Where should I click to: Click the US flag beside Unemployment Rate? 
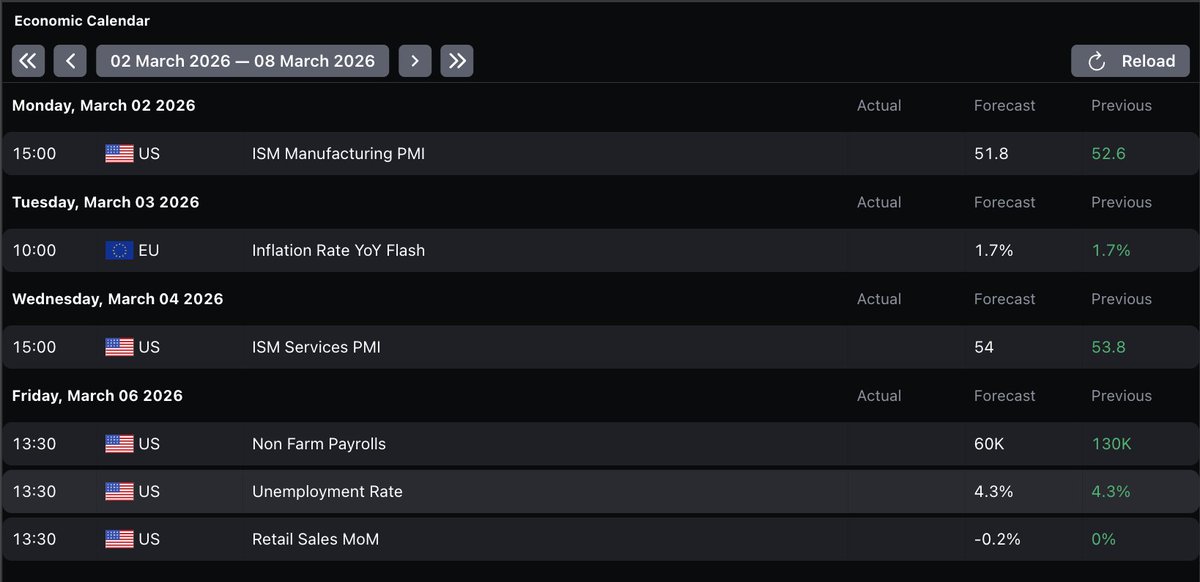[119, 492]
